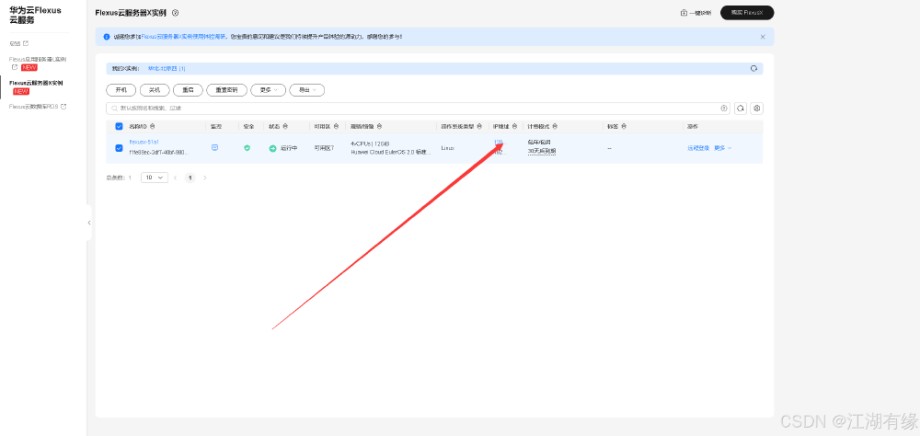This screenshot has height=436, width=920.
Task: Open table settings gear icon
Action: [x=757, y=109]
